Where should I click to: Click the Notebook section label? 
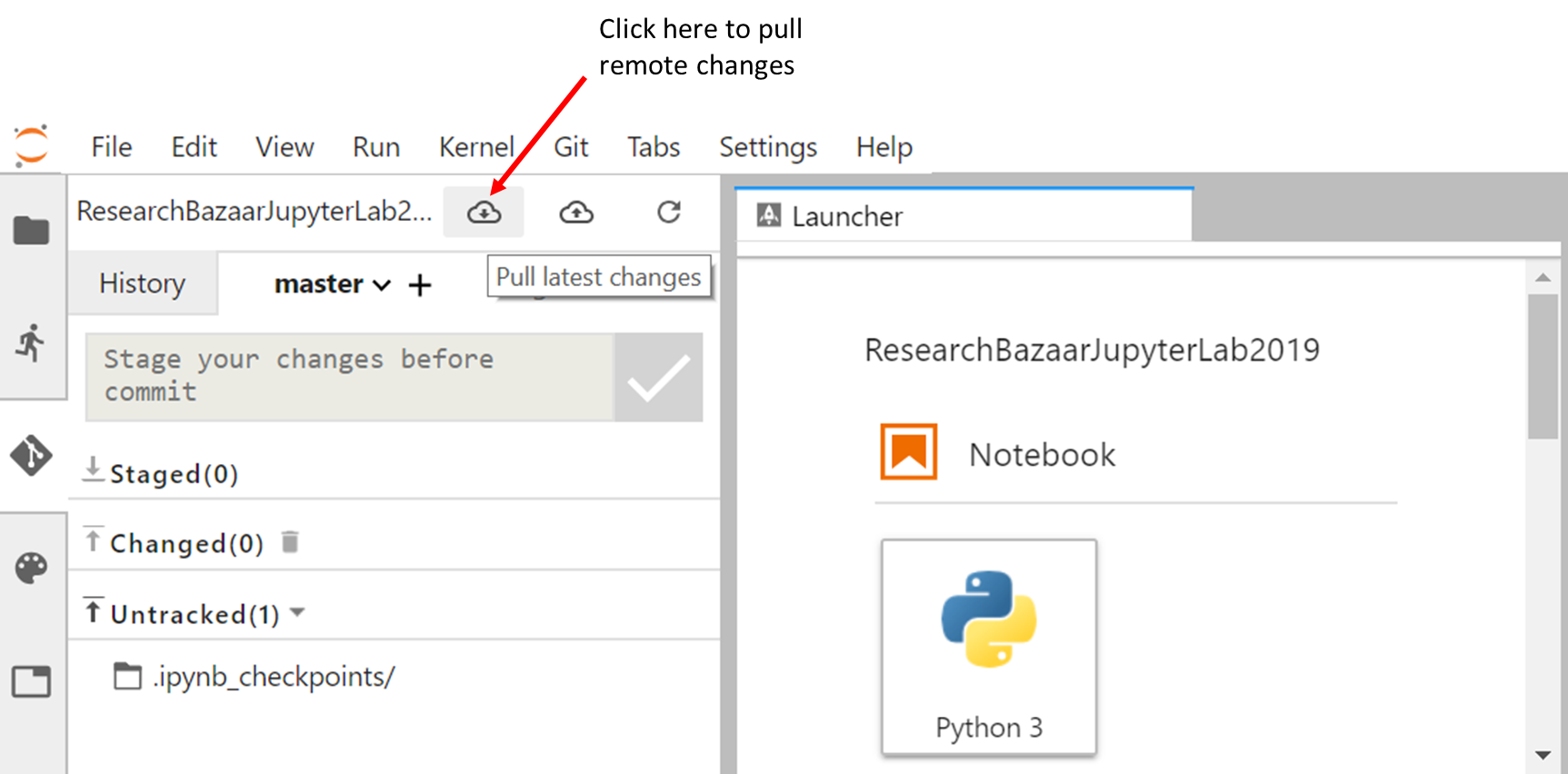point(1042,454)
